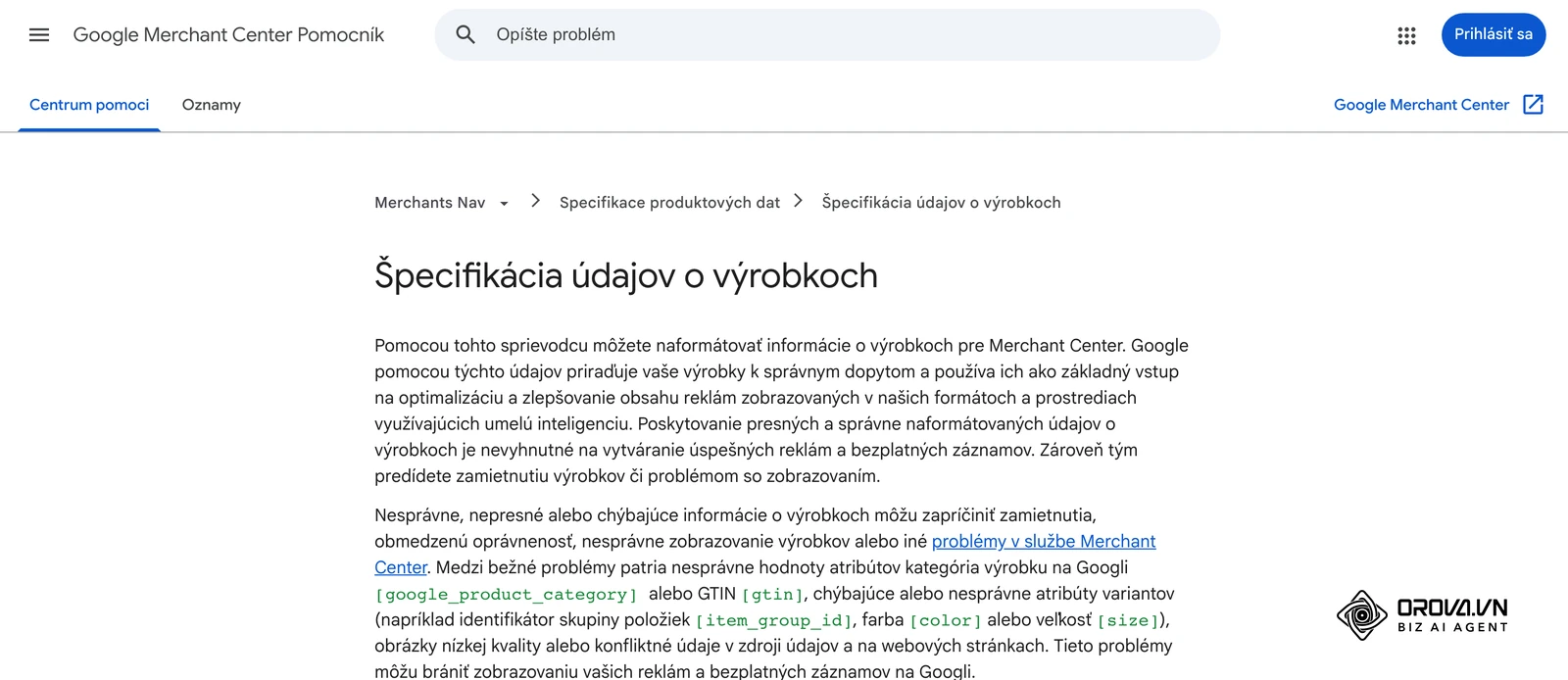The width and height of the screenshot is (1568, 680).
Task: Click the [size] attribute text
Action: coord(1128,621)
